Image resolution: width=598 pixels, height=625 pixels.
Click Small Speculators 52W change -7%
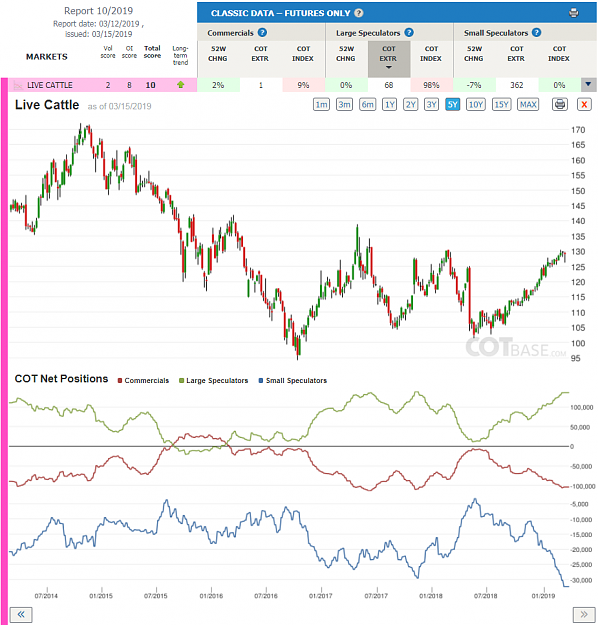coord(474,85)
